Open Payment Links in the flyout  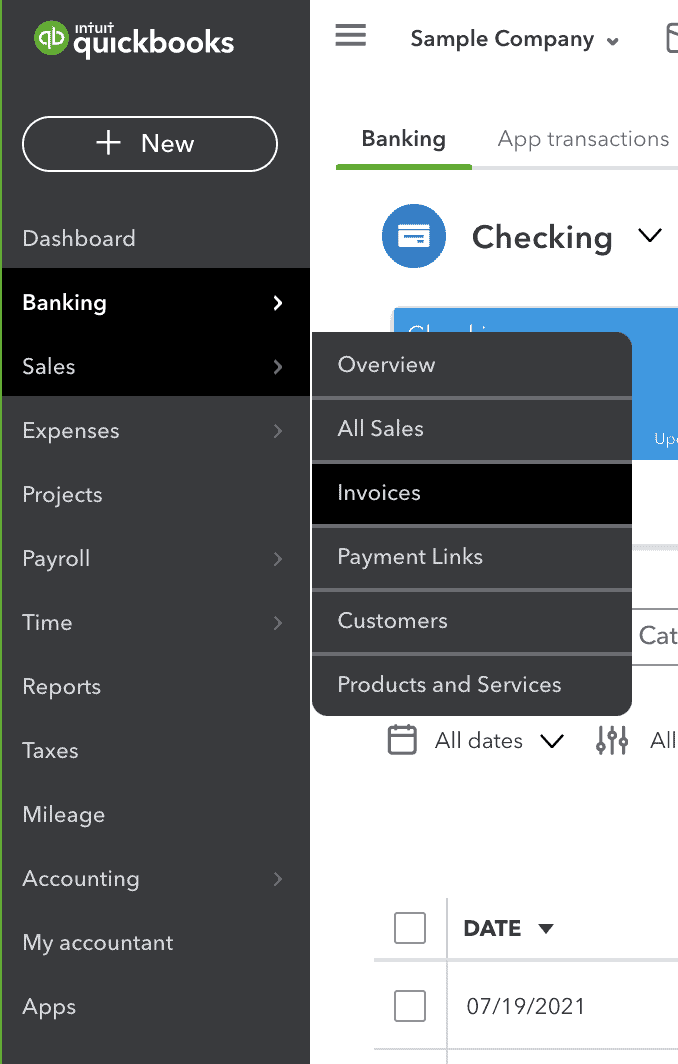(x=472, y=557)
